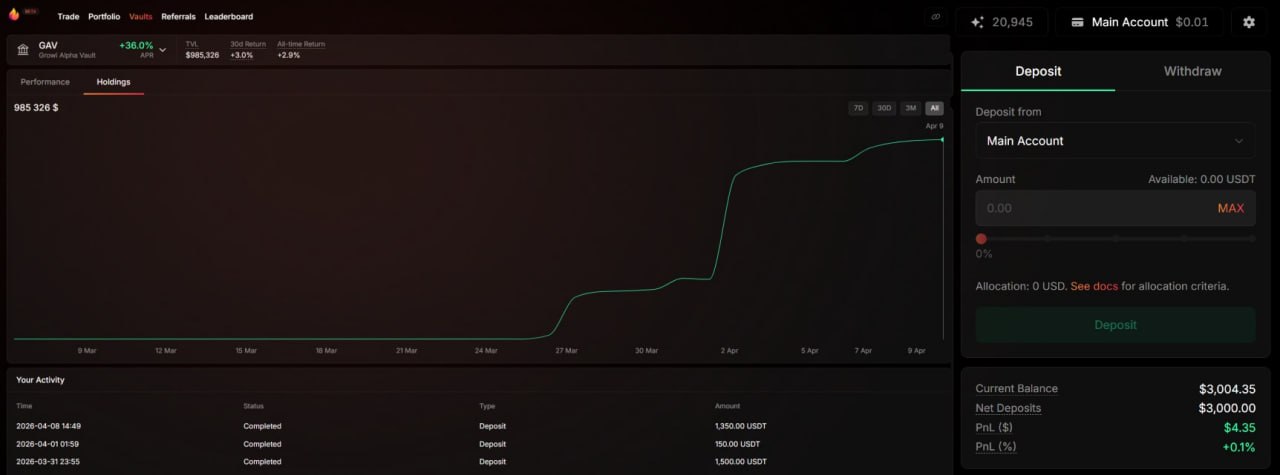Click the vault bank building icon
The height and width of the screenshot is (475, 1280).
(x=23, y=49)
